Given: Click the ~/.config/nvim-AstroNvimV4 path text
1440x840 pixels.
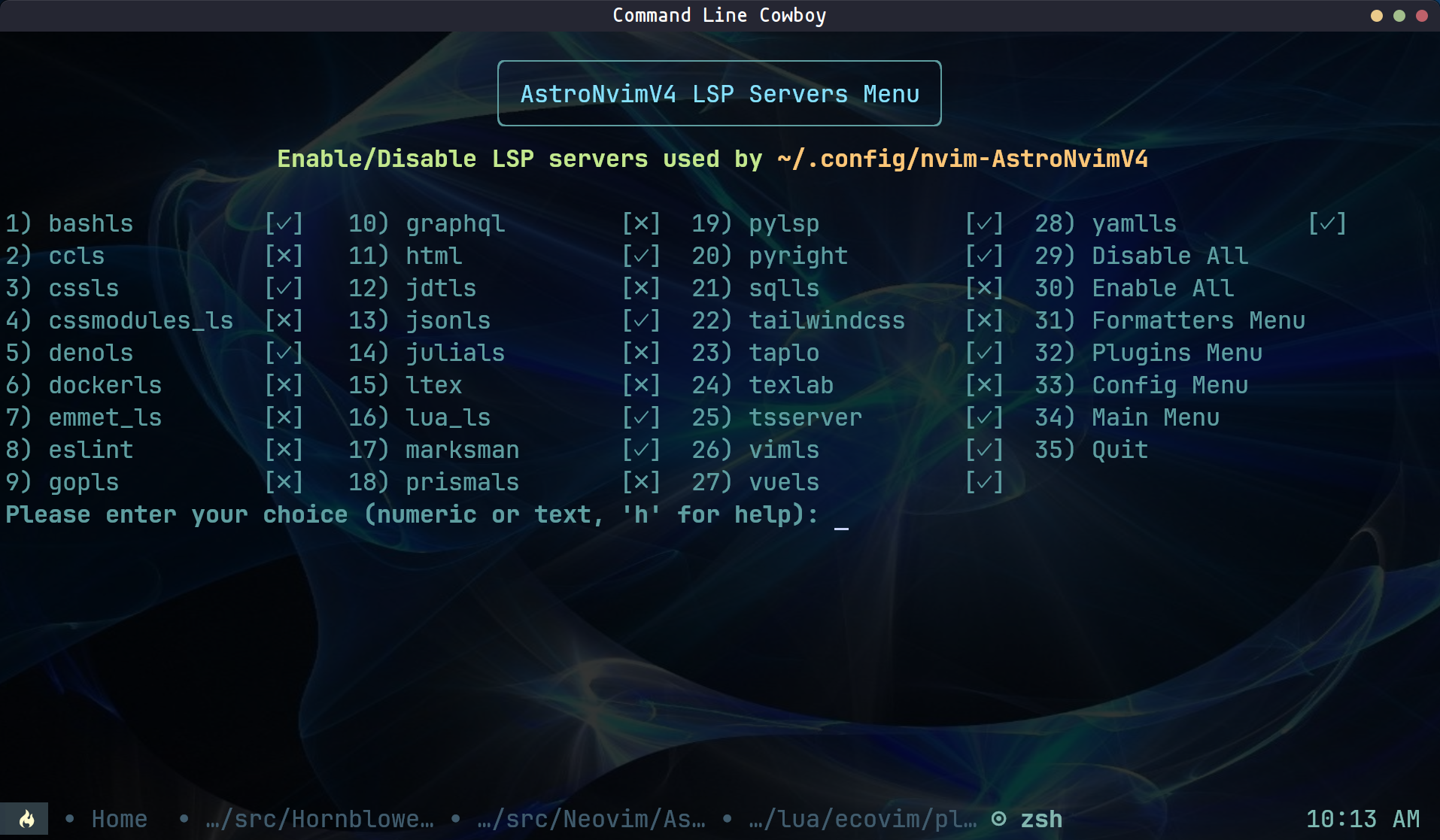Looking at the screenshot, I should pyautogui.click(x=962, y=159).
